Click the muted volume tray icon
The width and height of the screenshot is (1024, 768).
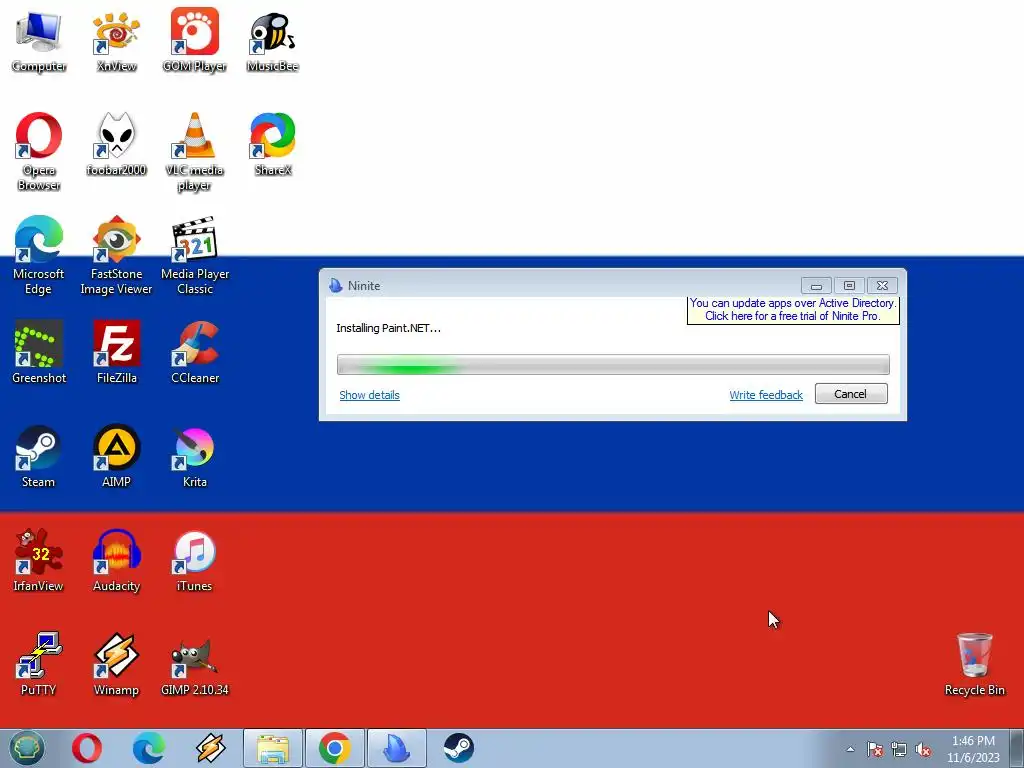click(x=923, y=749)
